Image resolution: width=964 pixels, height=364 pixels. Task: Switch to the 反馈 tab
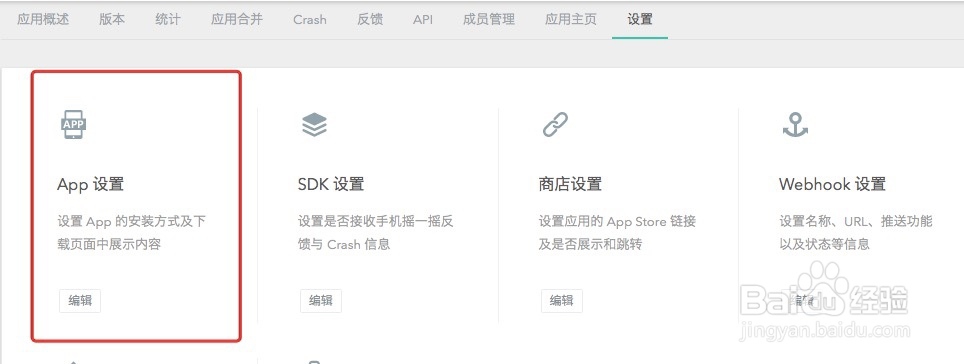point(369,20)
